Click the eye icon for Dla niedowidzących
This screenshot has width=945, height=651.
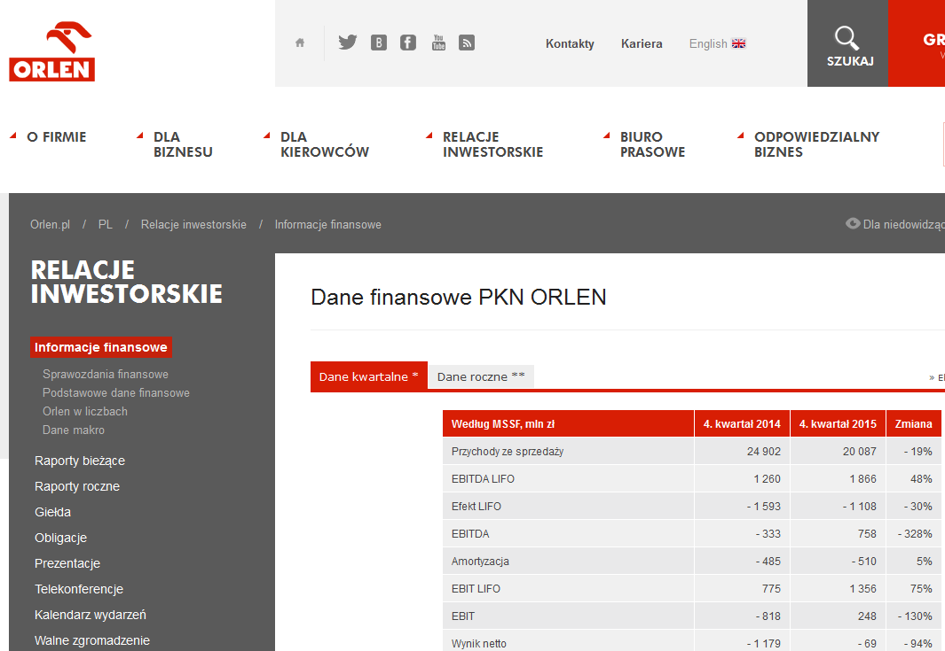[x=853, y=224]
